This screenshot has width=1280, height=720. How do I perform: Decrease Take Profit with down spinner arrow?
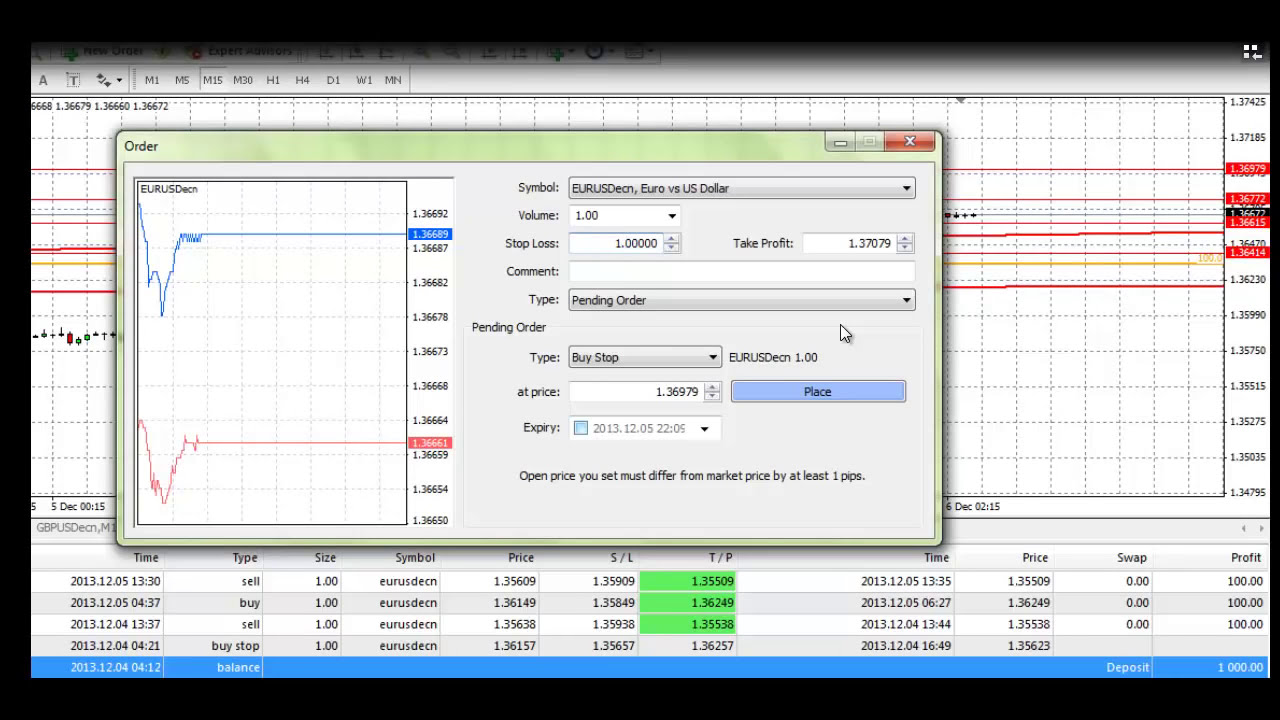tap(904, 248)
